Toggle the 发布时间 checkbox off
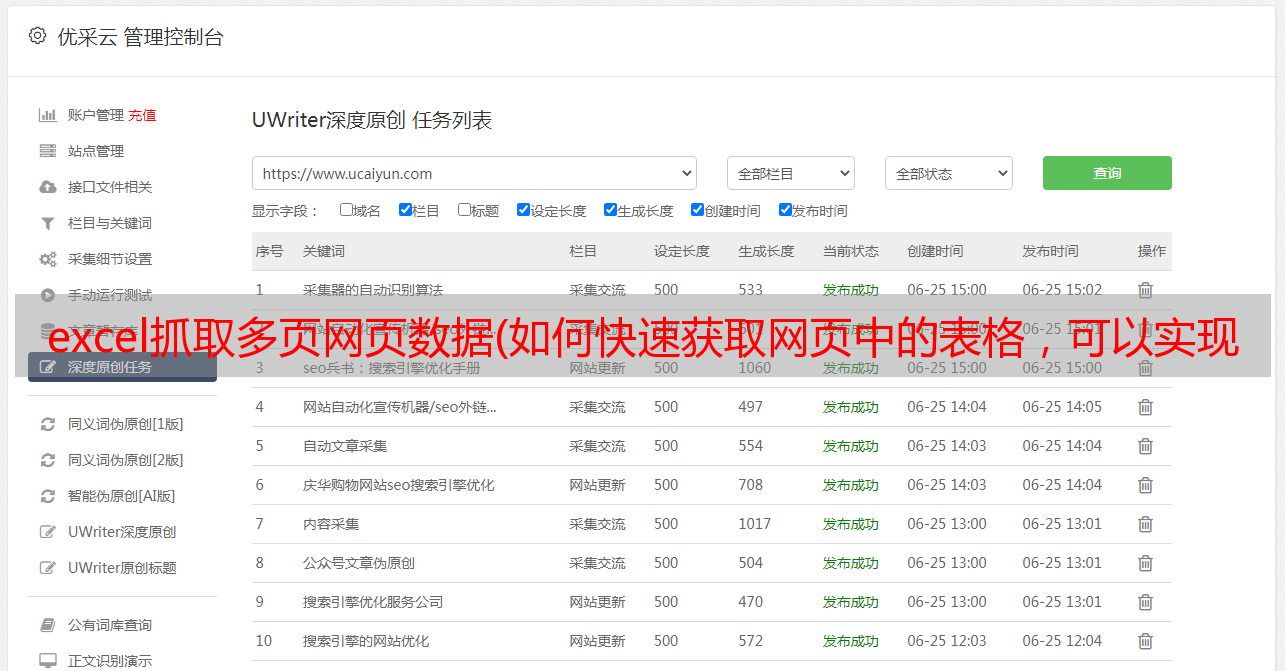Screen dimensions: 1285x671 coord(785,210)
